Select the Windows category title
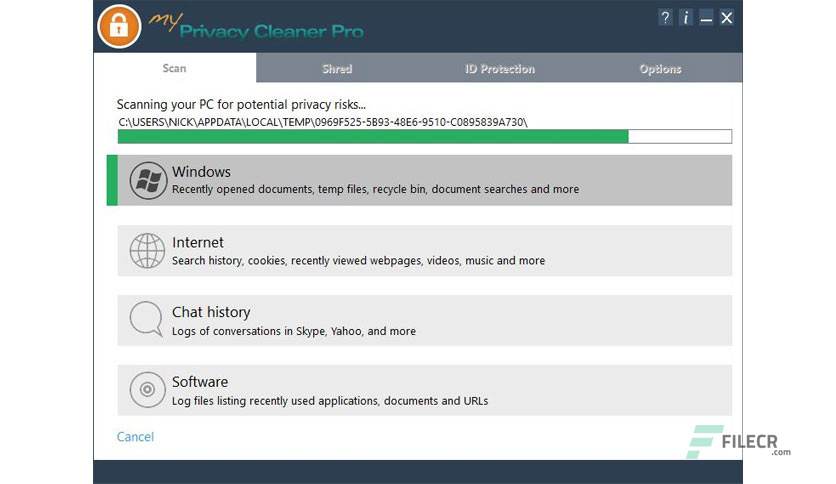 point(202,172)
